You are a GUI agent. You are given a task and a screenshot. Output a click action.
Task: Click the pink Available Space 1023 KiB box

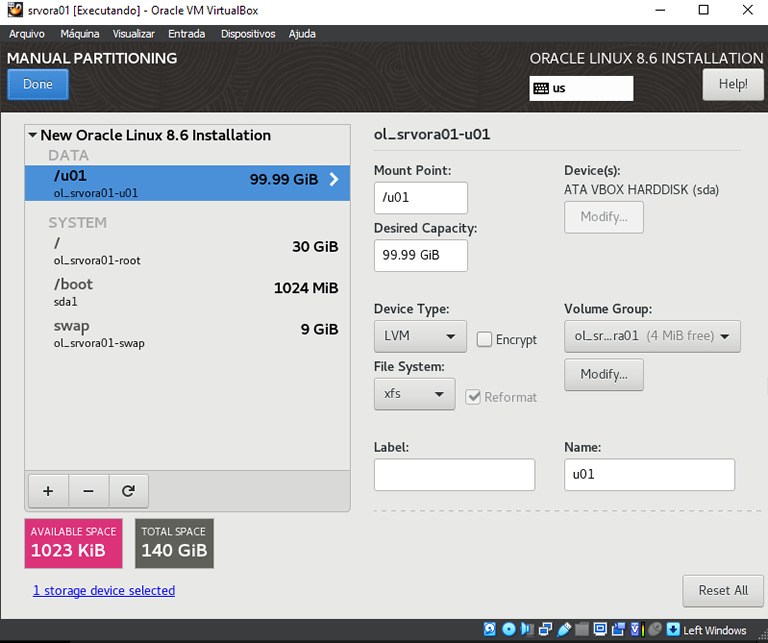pos(73,544)
